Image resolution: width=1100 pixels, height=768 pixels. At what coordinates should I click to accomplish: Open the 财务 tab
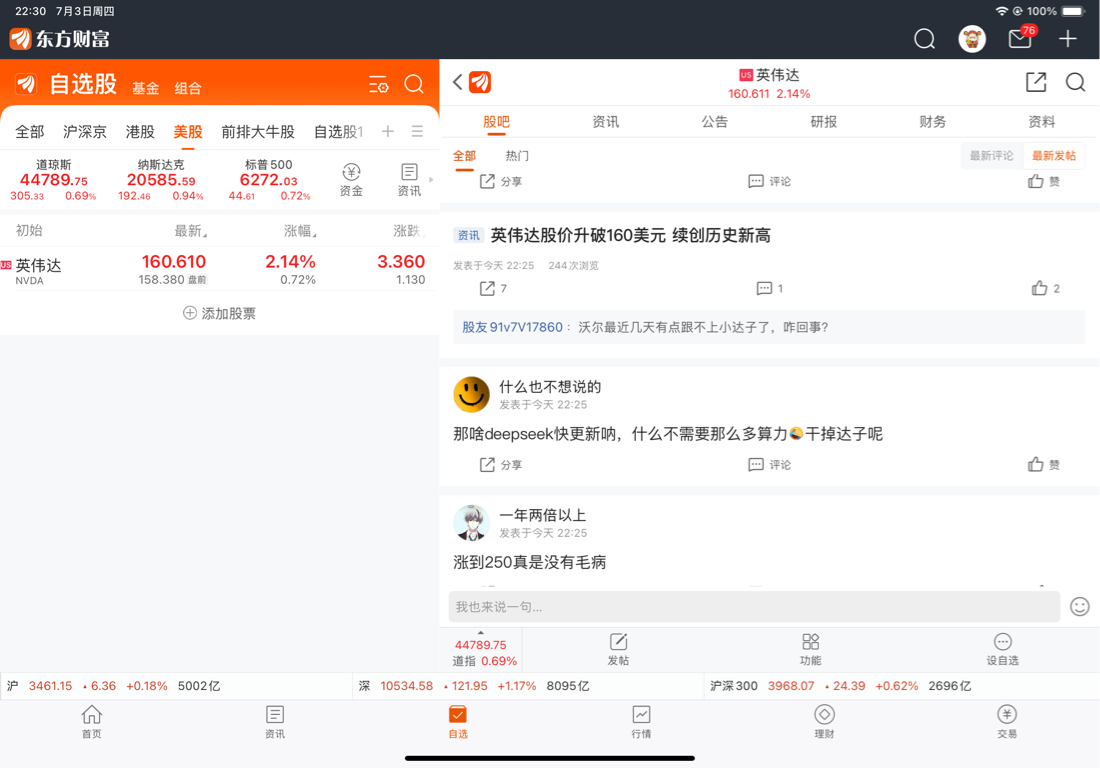click(x=932, y=122)
